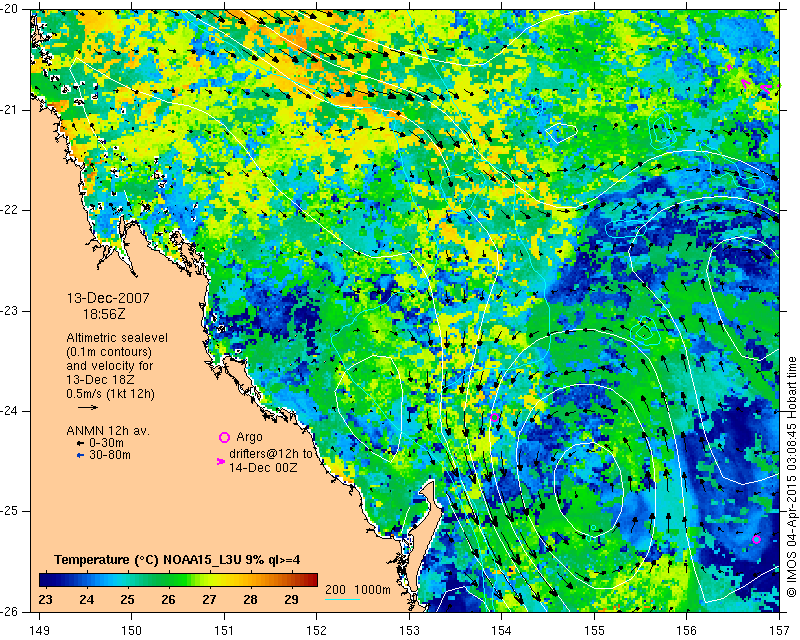
Task: Click the '0.5m/s (1kt 12h)' scale label
Action: (110, 394)
